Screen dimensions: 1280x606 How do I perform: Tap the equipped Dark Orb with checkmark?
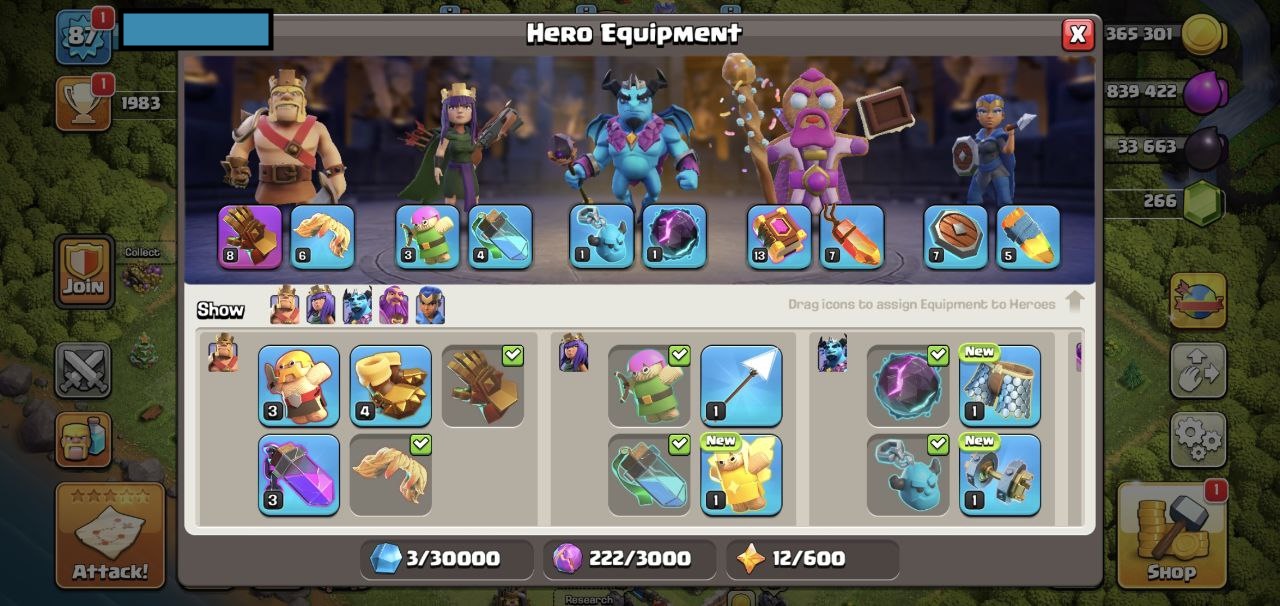(x=908, y=386)
